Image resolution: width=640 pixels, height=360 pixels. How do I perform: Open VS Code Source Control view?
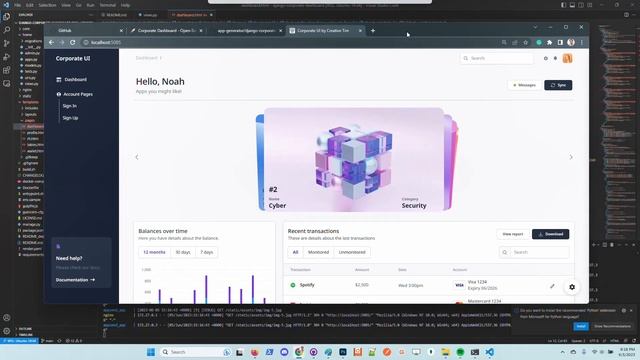click(x=7, y=43)
